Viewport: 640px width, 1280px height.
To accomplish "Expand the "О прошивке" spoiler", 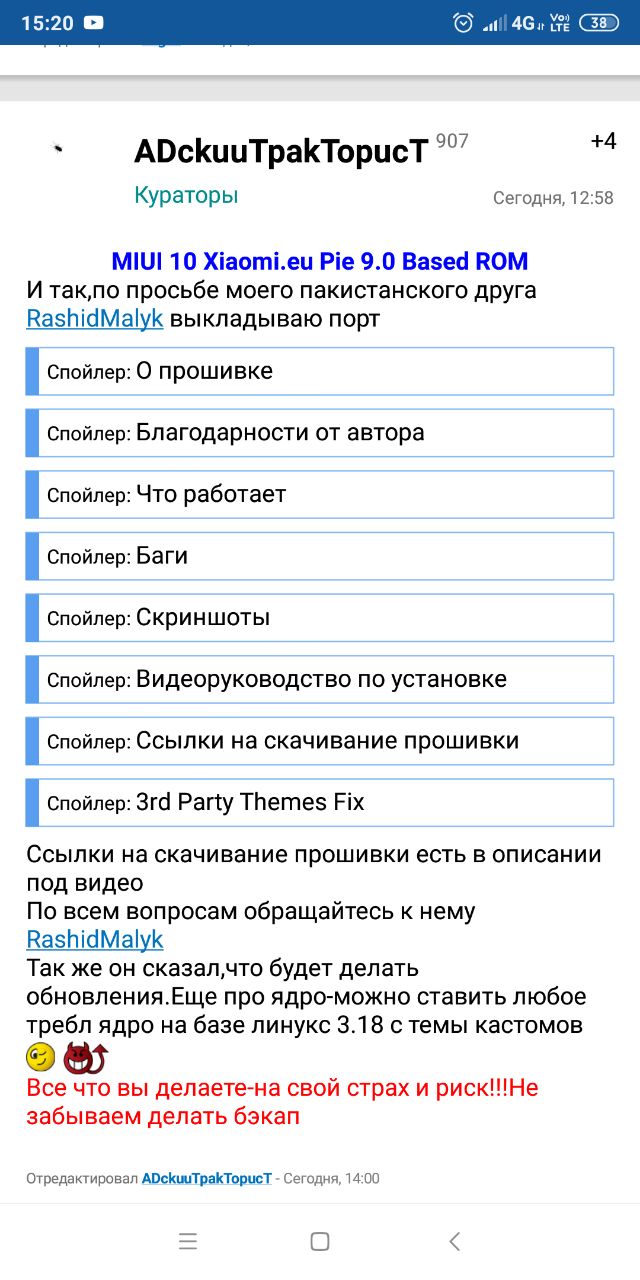I will (320, 371).
